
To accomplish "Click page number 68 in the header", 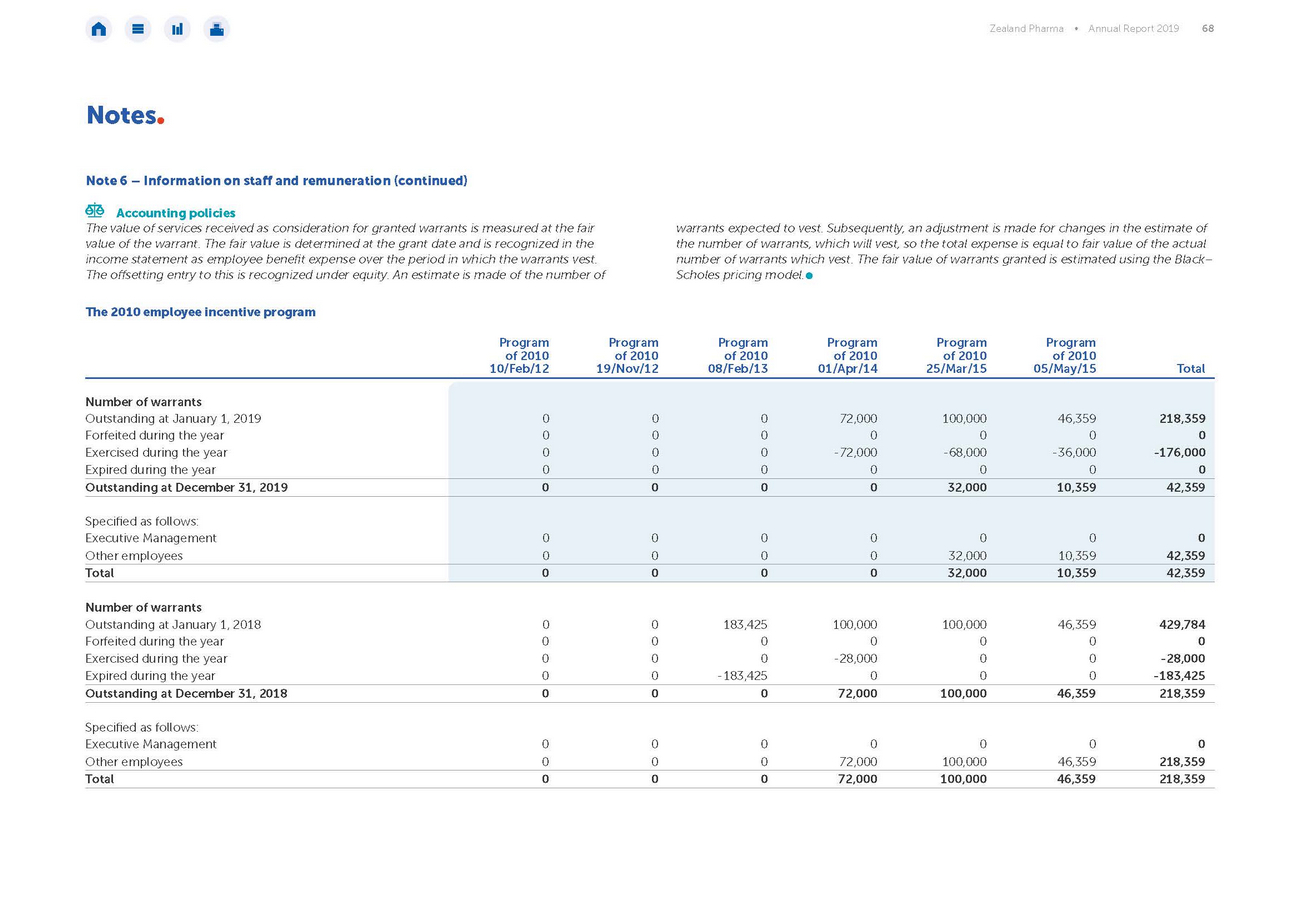I will (1208, 29).
